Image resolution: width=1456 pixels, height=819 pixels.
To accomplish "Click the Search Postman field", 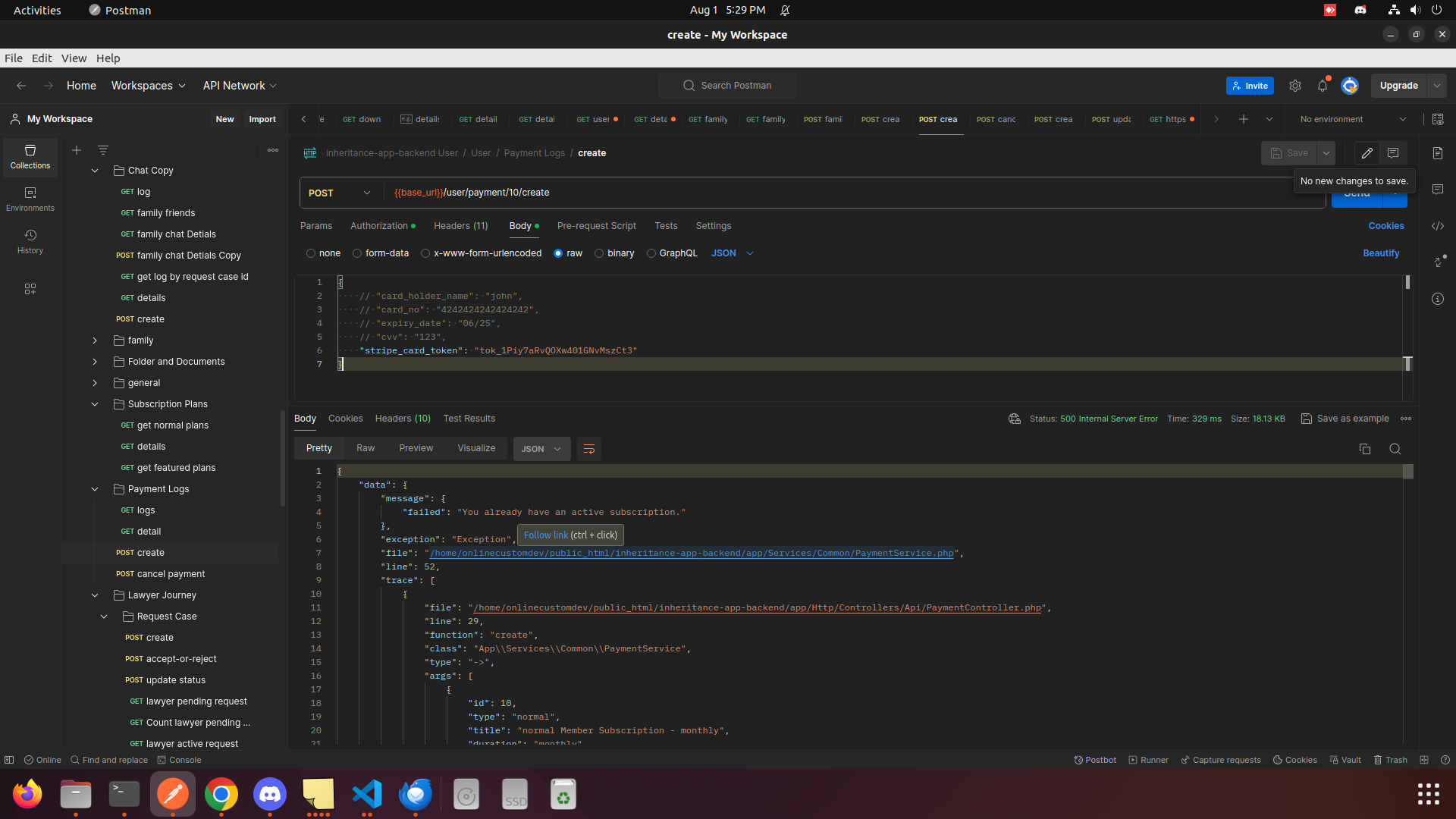I will click(727, 86).
